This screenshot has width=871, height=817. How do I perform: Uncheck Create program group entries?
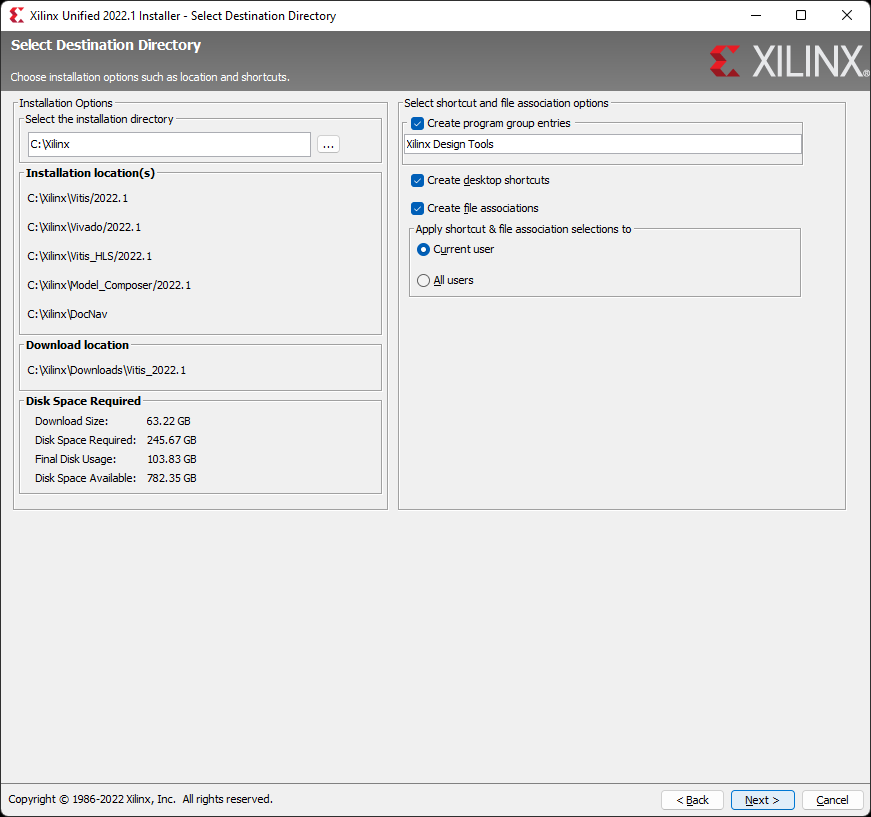coord(417,123)
